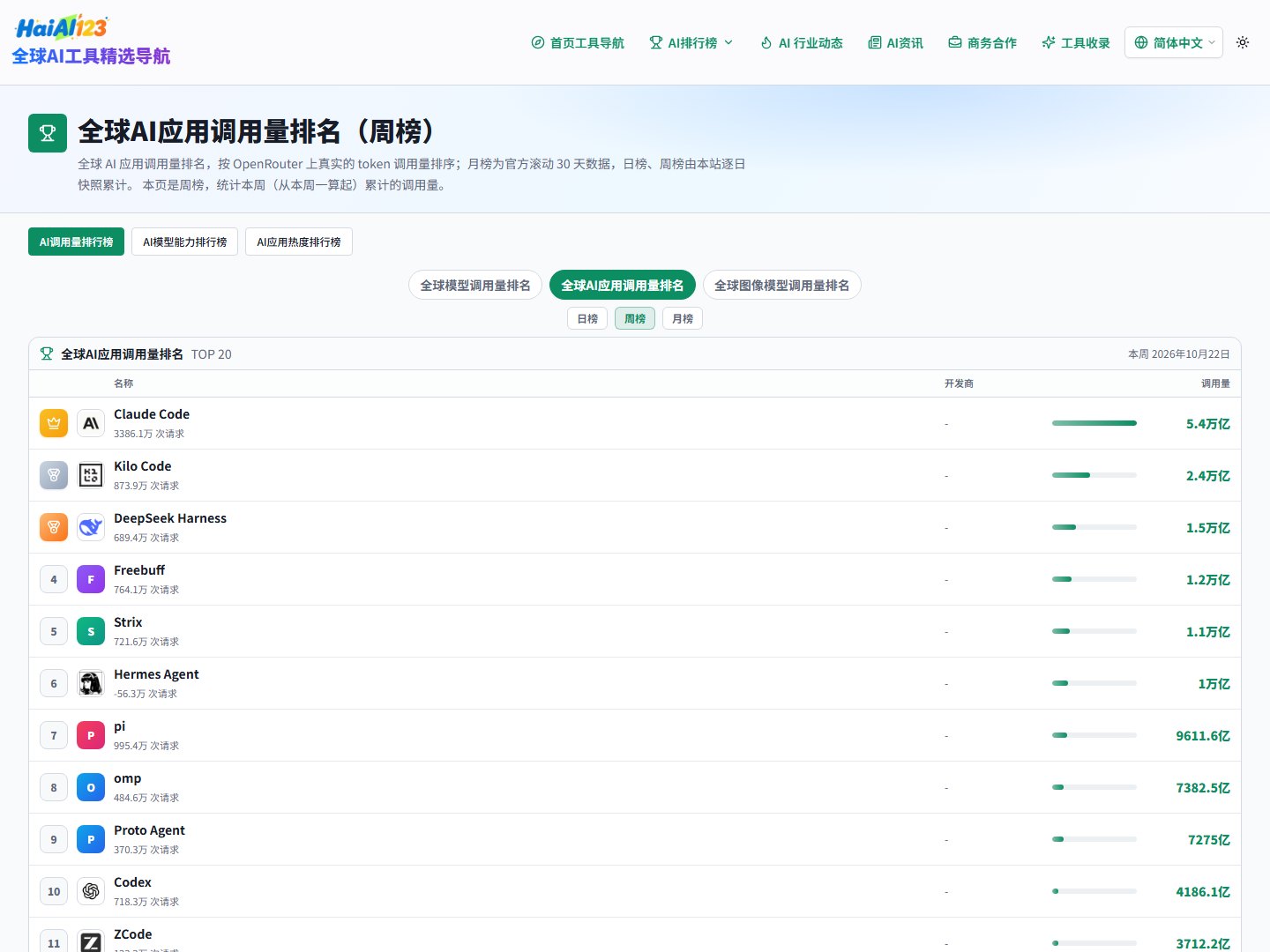
Task: Select 全球模型调用量排名 pill
Action: pos(475,285)
